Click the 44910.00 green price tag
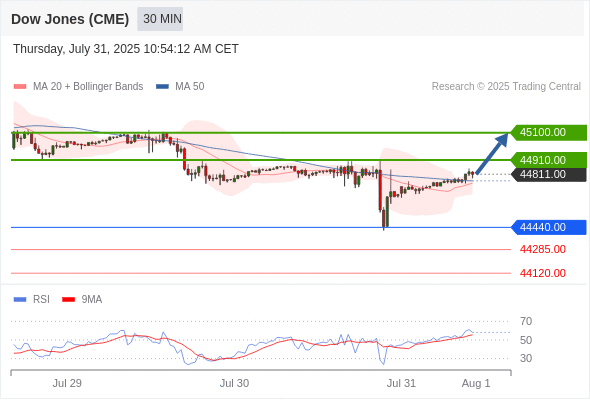The width and height of the screenshot is (590, 400). click(549, 160)
